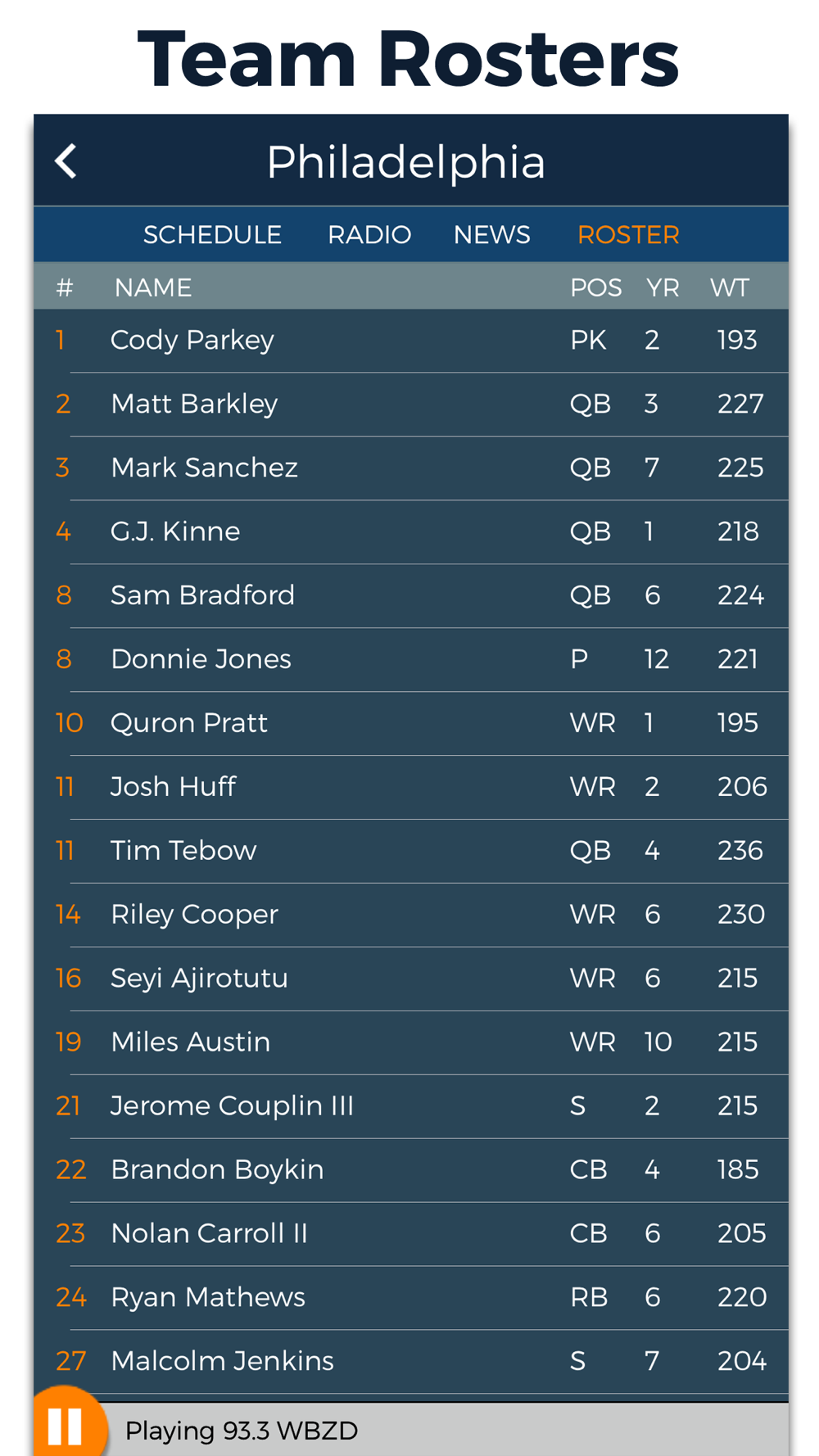
Task: Select the Cody Parkey row
Action: point(411,341)
